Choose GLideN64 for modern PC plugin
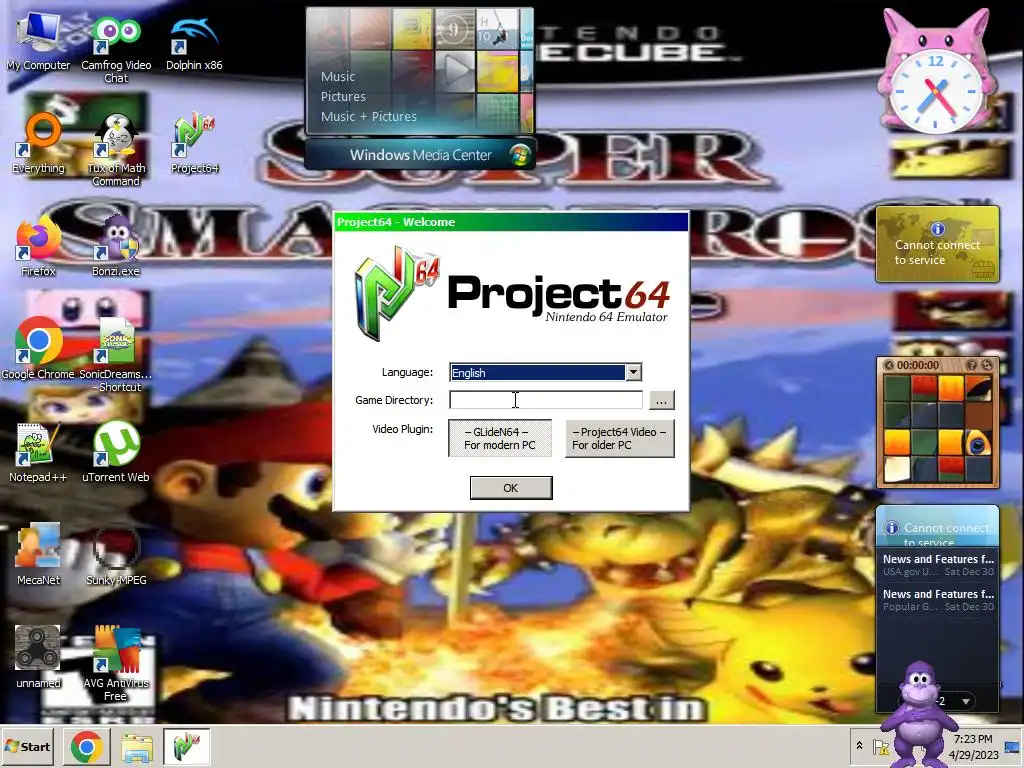The width and height of the screenshot is (1024, 768). tap(500, 438)
